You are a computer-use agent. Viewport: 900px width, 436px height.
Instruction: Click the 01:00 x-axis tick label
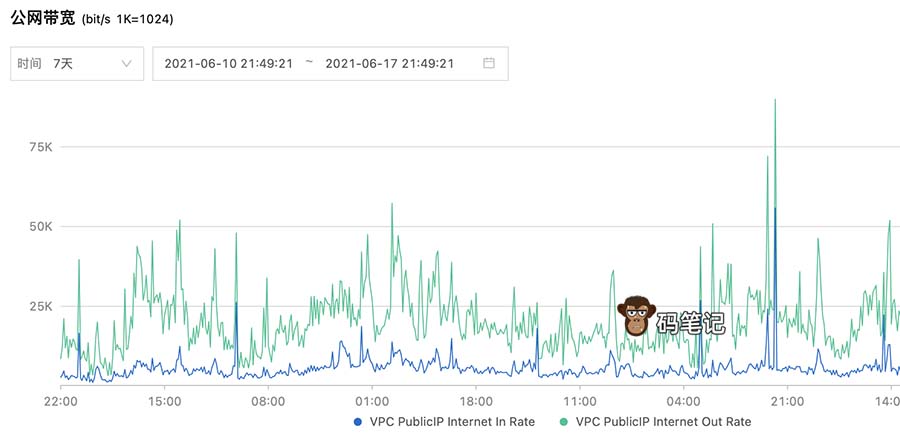[372, 401]
